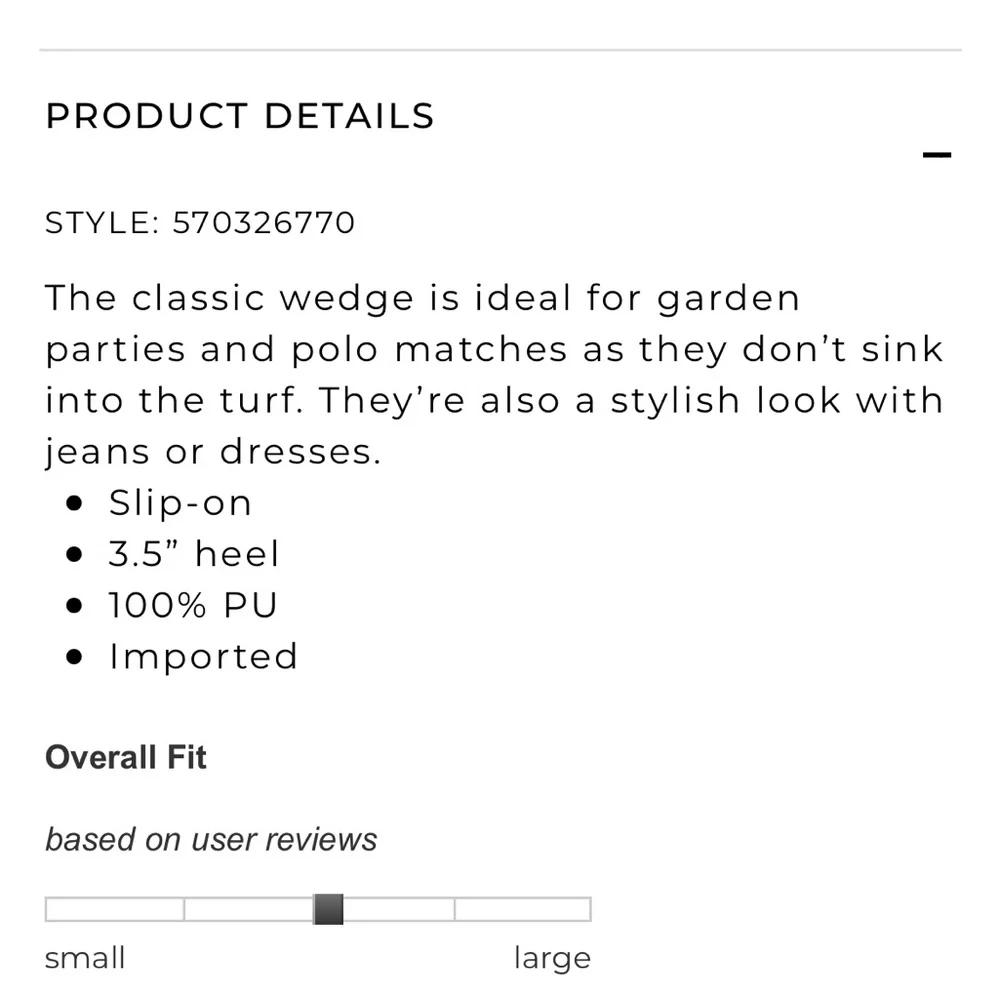Click the style number 570326770
1000x1000 pixels.
263,223
